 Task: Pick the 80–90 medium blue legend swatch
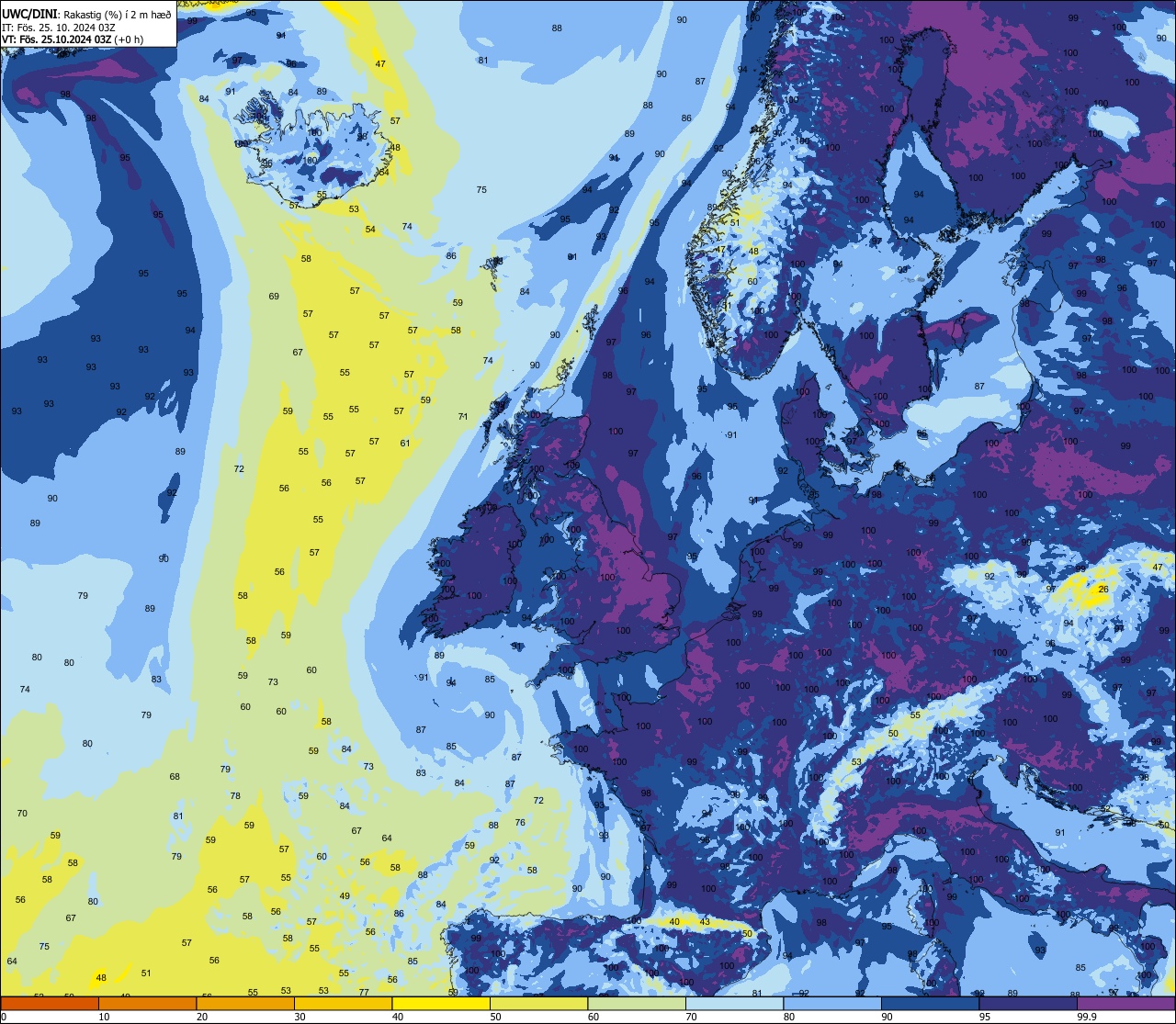832,1003
